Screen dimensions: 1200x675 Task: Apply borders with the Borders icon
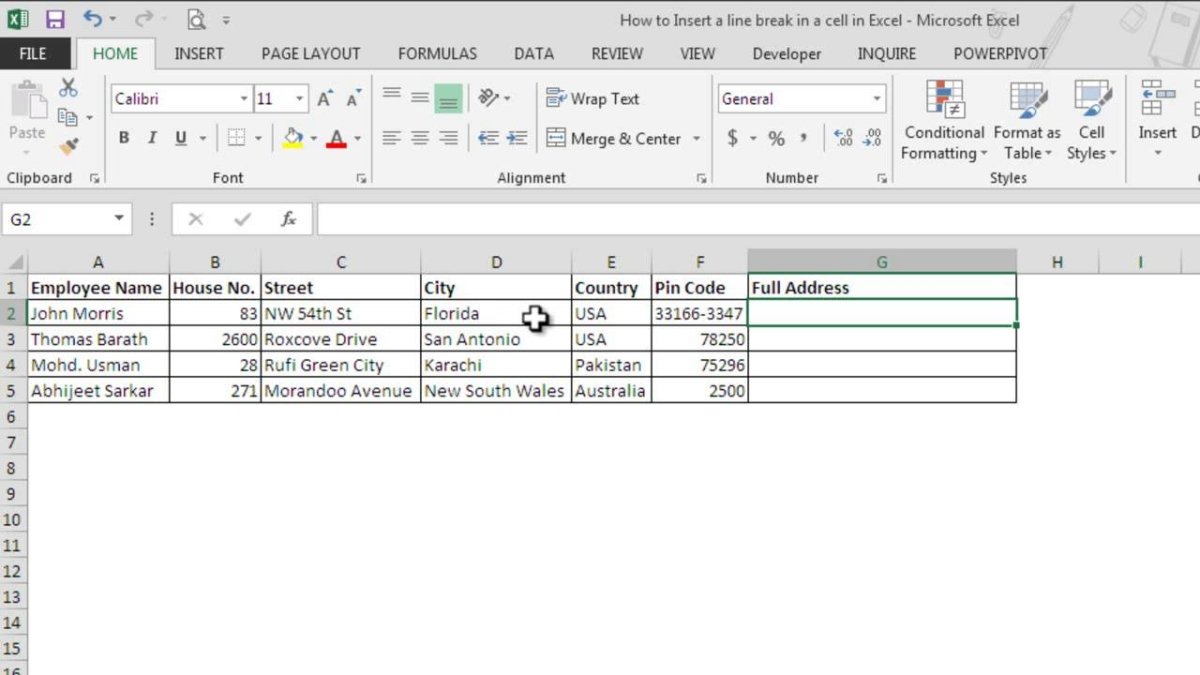(x=236, y=138)
